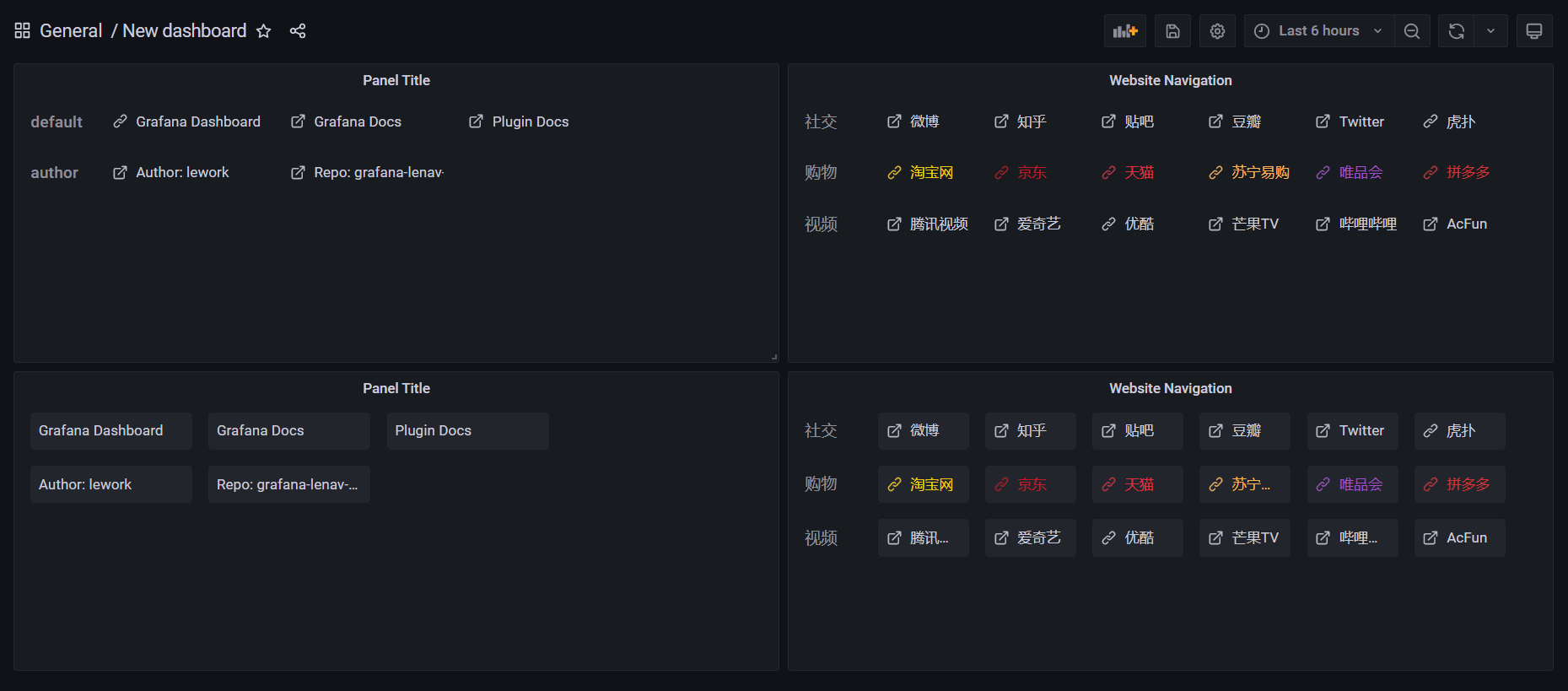The width and height of the screenshot is (1568, 691).
Task: Open 豆瓣 link in top navigation panel
Action: (1235, 121)
